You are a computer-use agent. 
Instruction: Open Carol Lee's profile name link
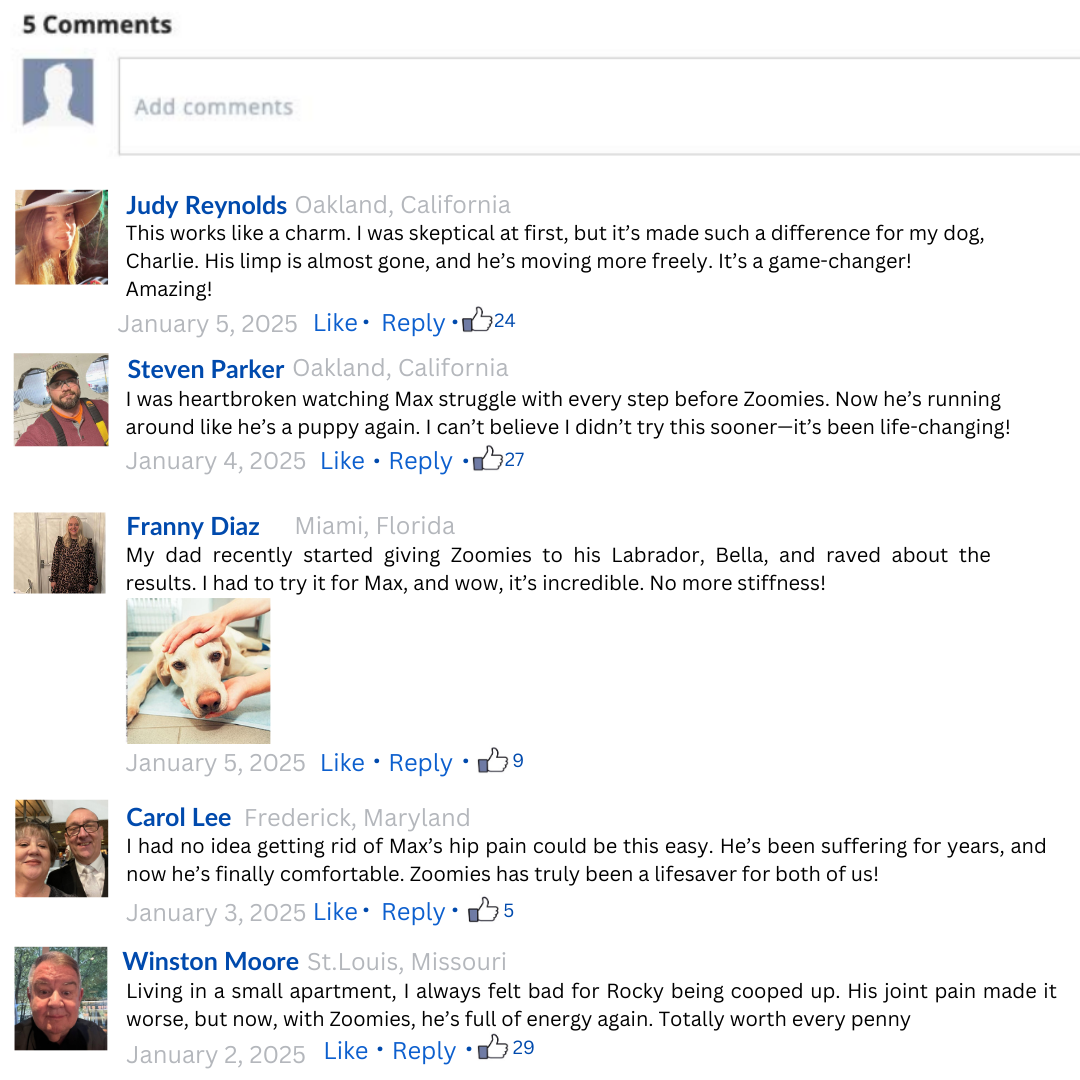click(x=178, y=817)
